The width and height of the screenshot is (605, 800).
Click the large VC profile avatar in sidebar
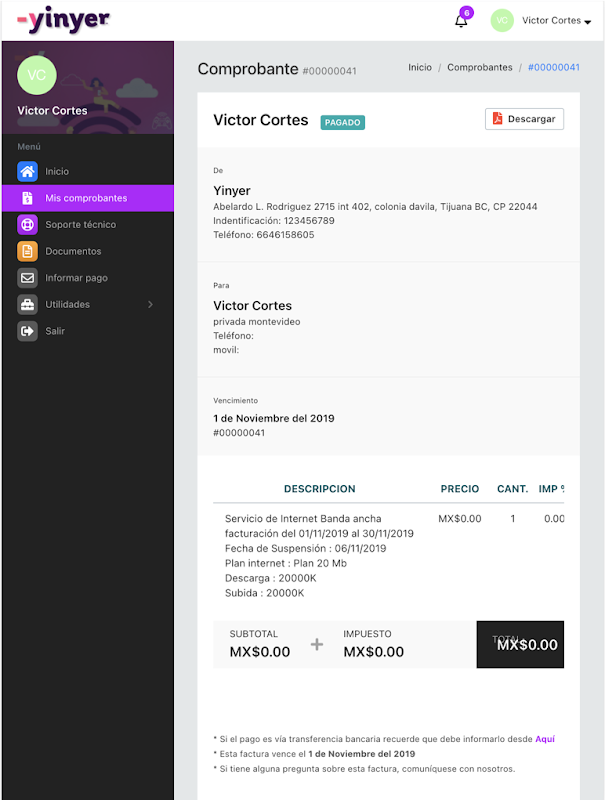click(x=37, y=75)
